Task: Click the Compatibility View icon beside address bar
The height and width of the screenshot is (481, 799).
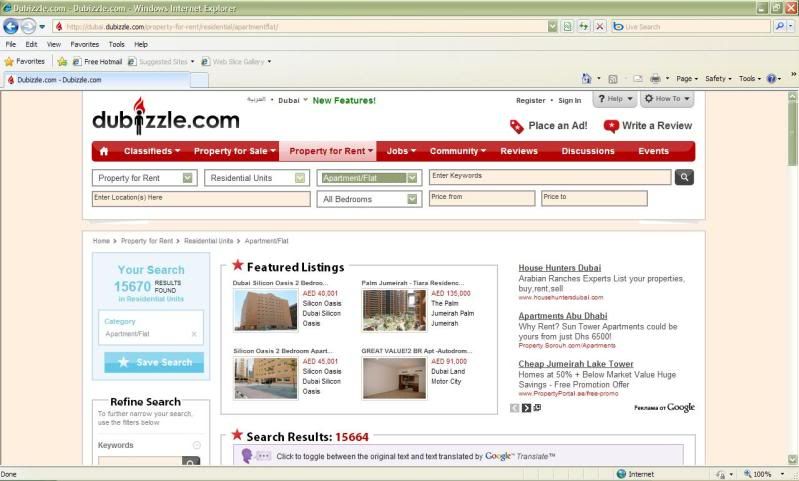Action: (567, 26)
